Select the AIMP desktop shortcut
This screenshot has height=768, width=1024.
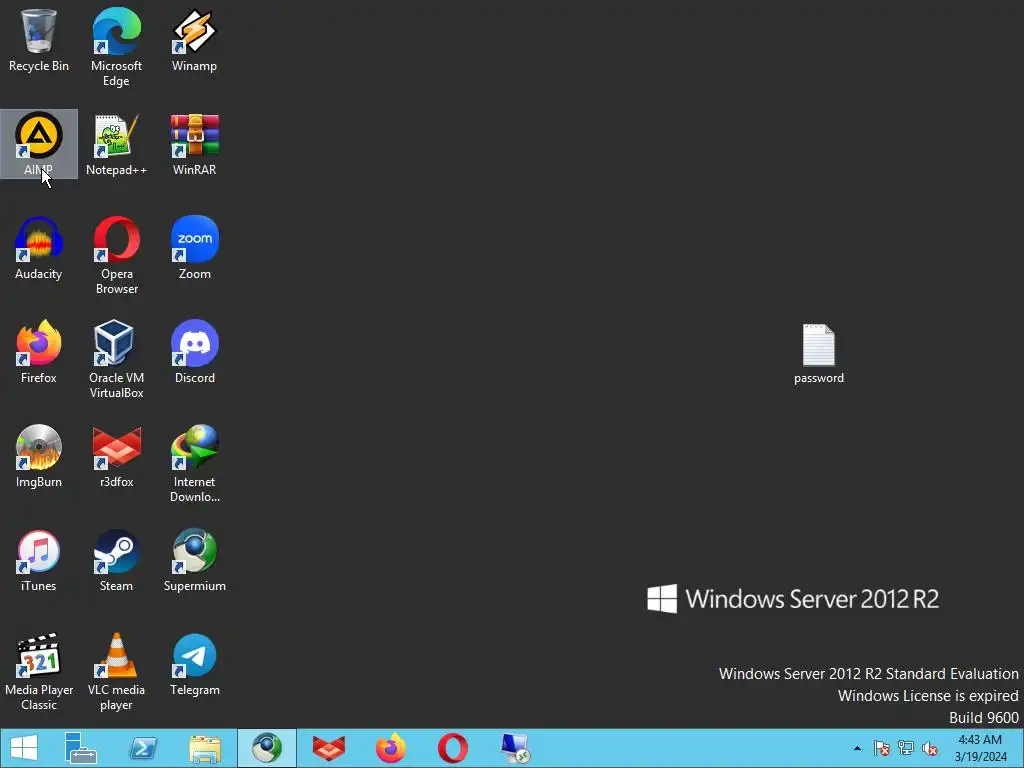tap(39, 144)
